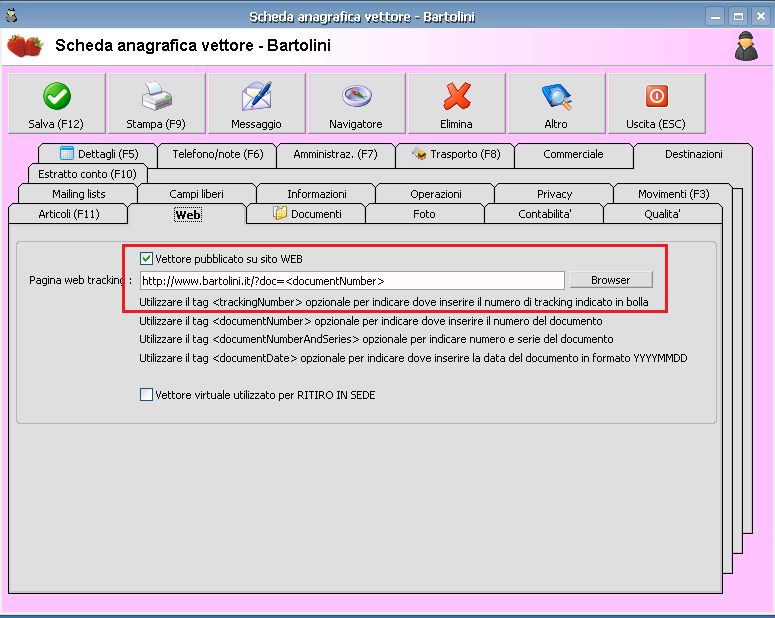The height and width of the screenshot is (618, 775).
Task: Click the strawberry logo icon
Action: (25, 46)
